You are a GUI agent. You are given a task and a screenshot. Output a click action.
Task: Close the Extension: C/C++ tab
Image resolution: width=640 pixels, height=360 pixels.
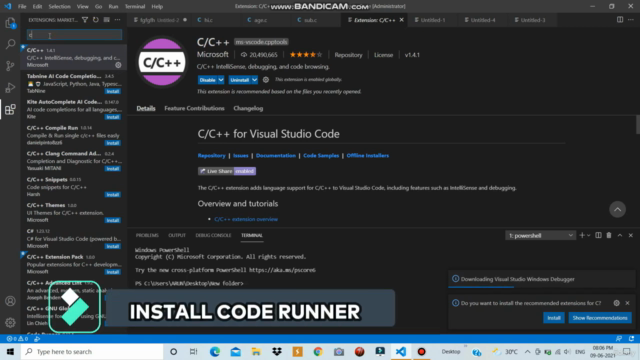402,20
